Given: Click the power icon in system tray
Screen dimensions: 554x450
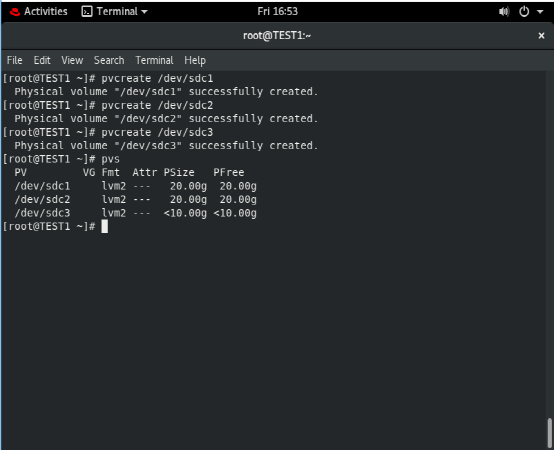Looking at the screenshot, I should point(524,12).
